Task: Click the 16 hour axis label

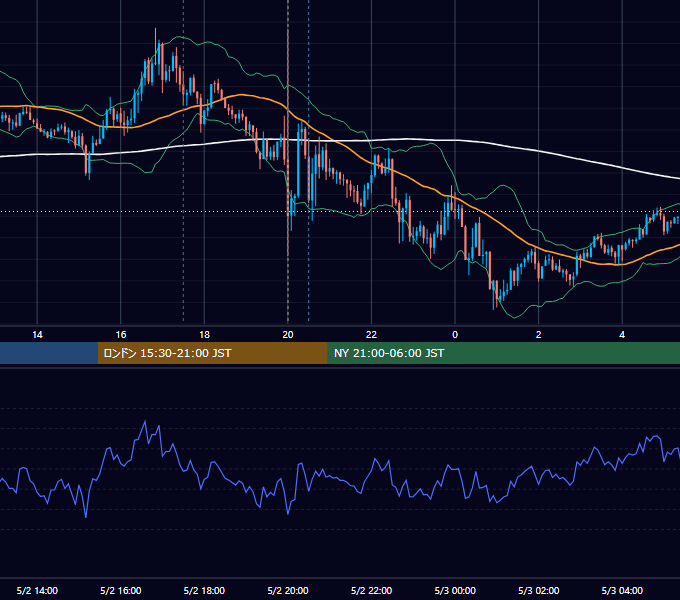Action: click(x=121, y=335)
